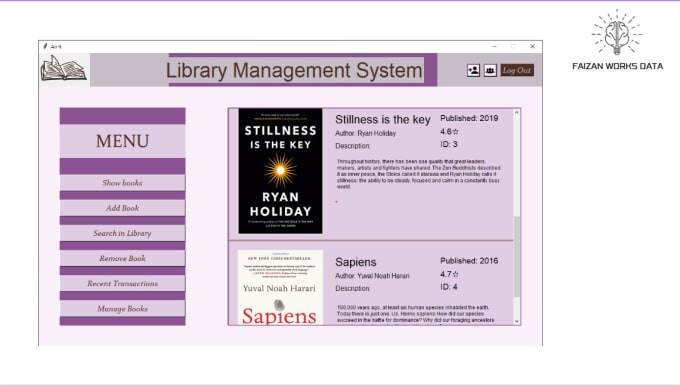Open the users group icon
Image resolution: width=680 pixels, height=385 pixels.
(490, 70)
